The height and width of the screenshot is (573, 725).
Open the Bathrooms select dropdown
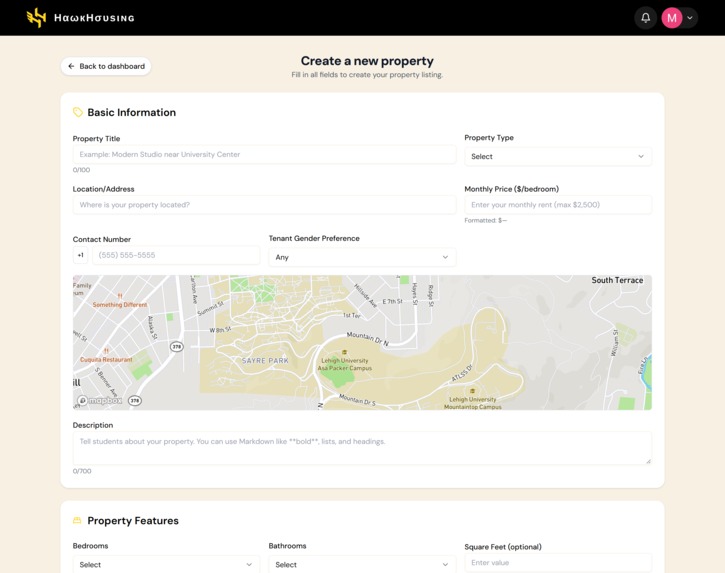362,565
